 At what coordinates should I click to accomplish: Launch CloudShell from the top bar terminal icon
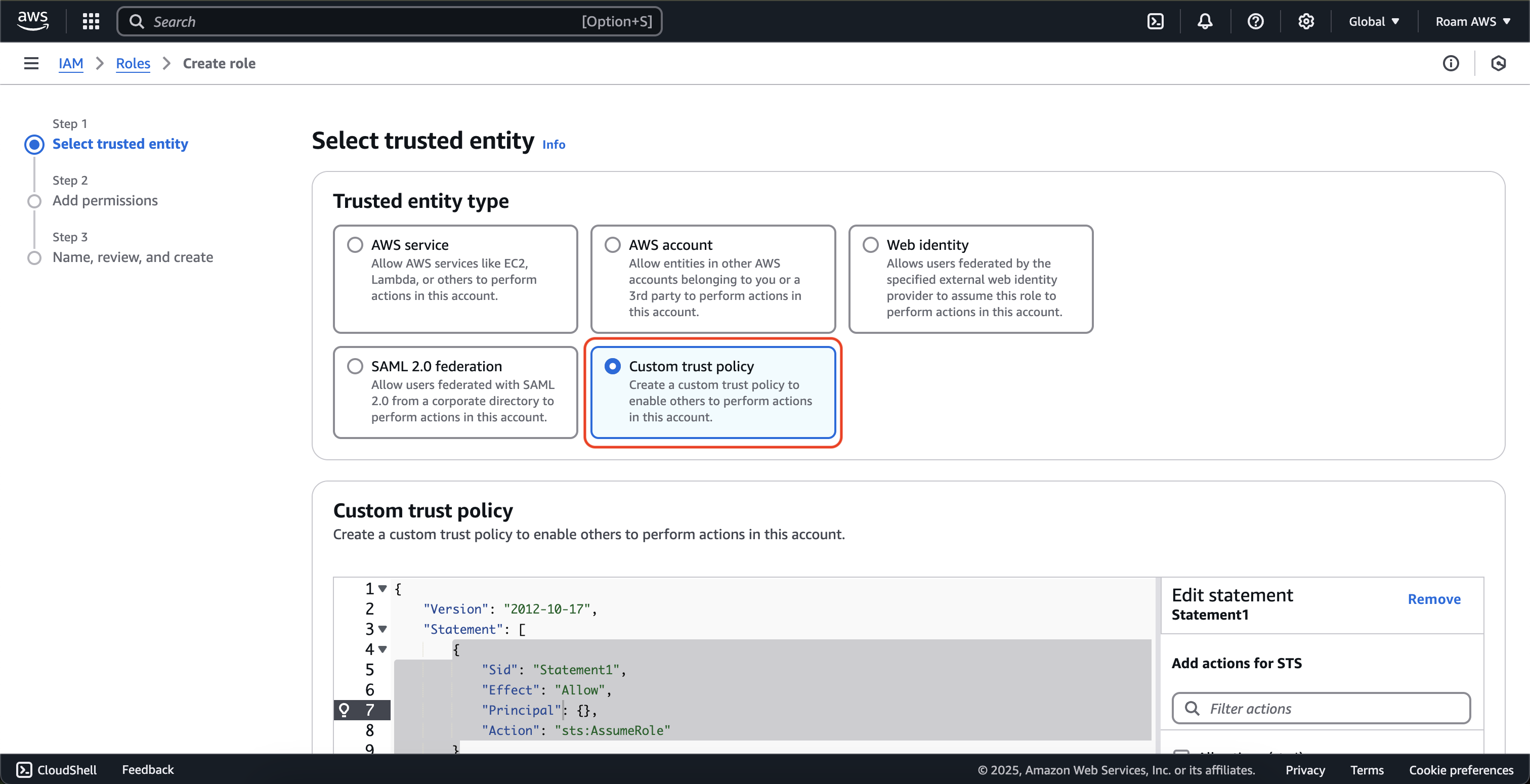coord(1155,21)
